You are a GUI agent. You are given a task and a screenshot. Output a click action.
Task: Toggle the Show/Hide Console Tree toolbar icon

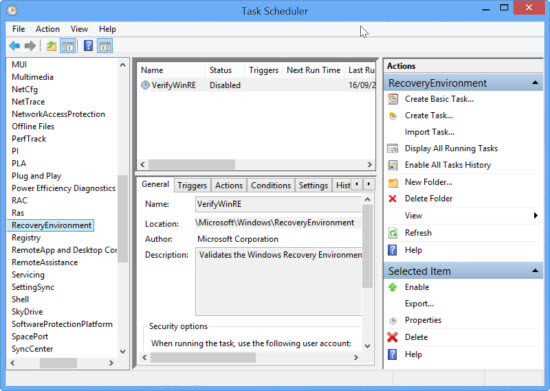coord(68,46)
